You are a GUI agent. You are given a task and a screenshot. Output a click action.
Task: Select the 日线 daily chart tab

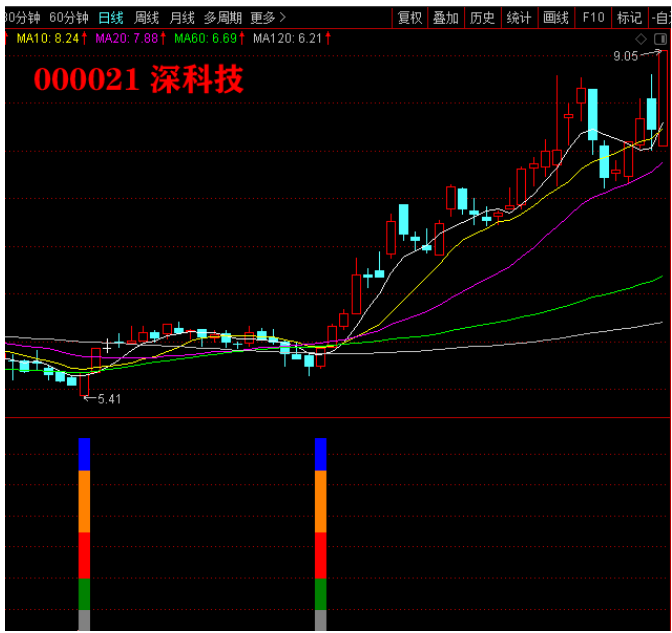pyautogui.click(x=111, y=18)
